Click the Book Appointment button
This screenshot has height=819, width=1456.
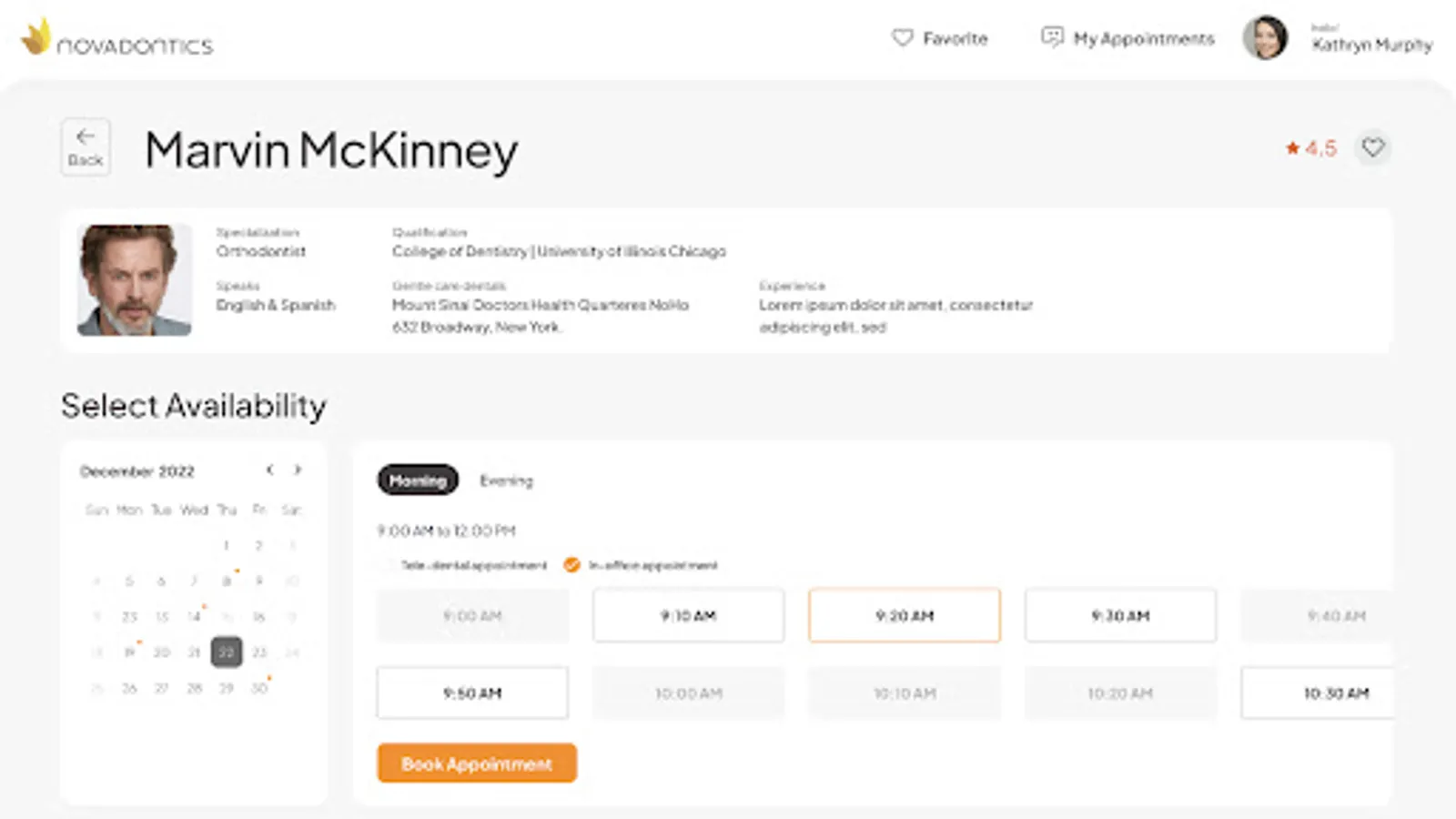click(x=477, y=763)
